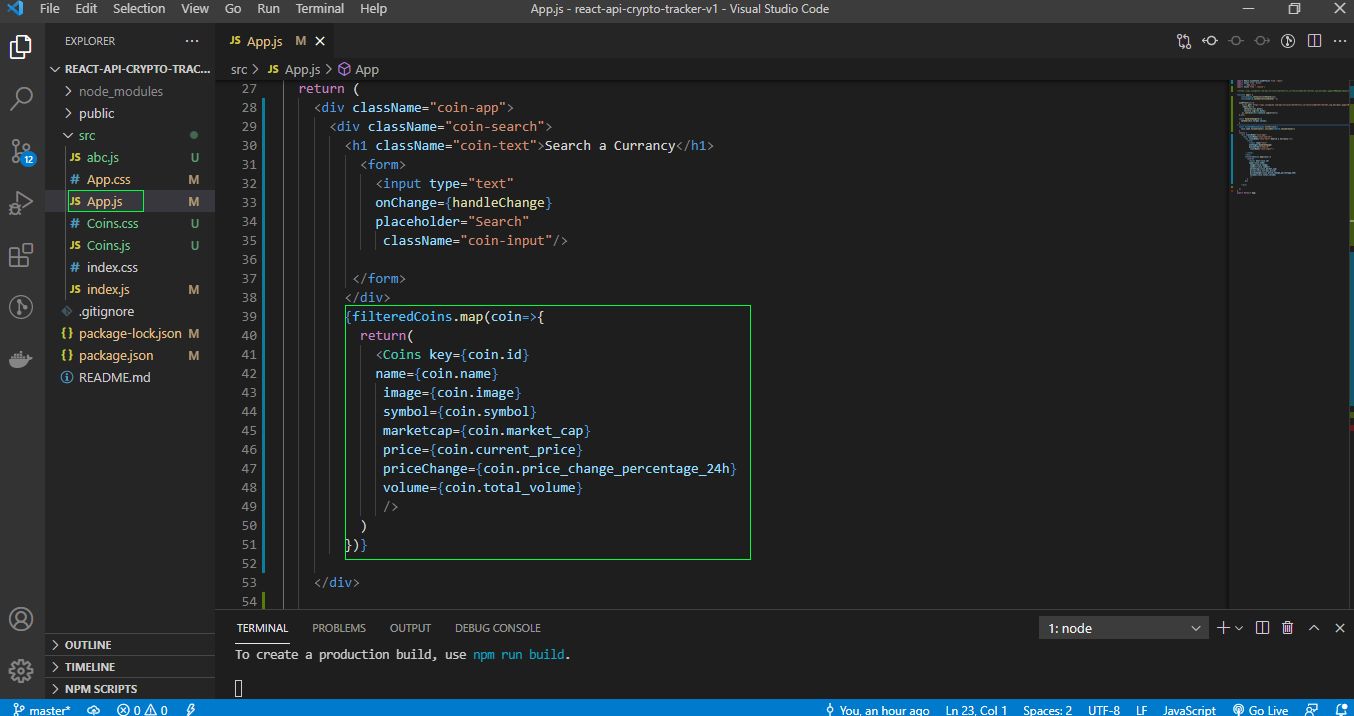1354x716 pixels.
Task: Click Go Live in status bar
Action: [x=1260, y=709]
